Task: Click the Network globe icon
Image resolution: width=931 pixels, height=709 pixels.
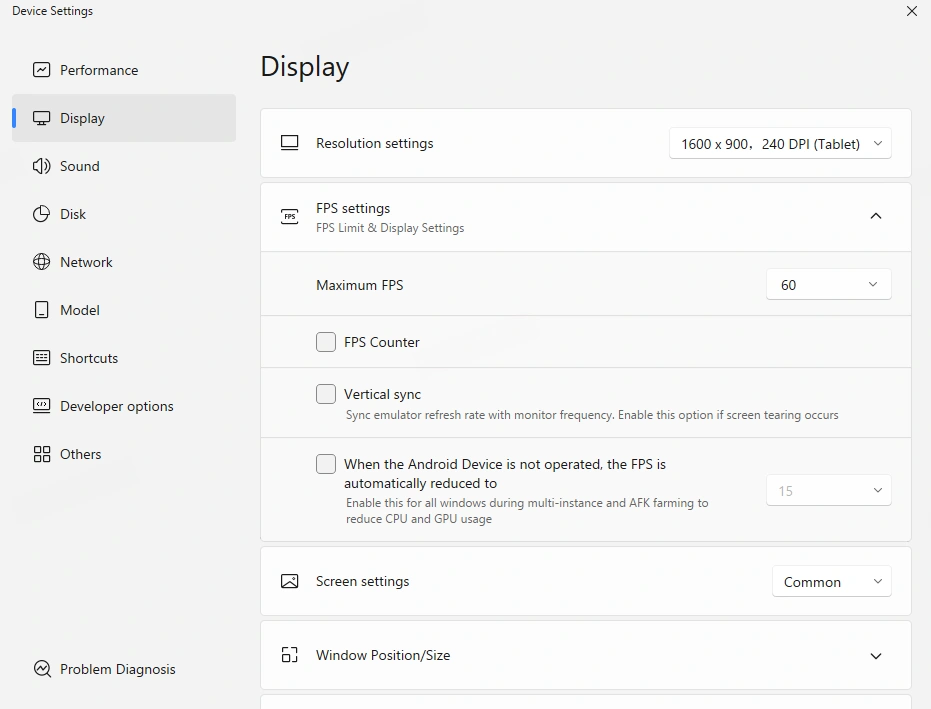Action: 41,262
